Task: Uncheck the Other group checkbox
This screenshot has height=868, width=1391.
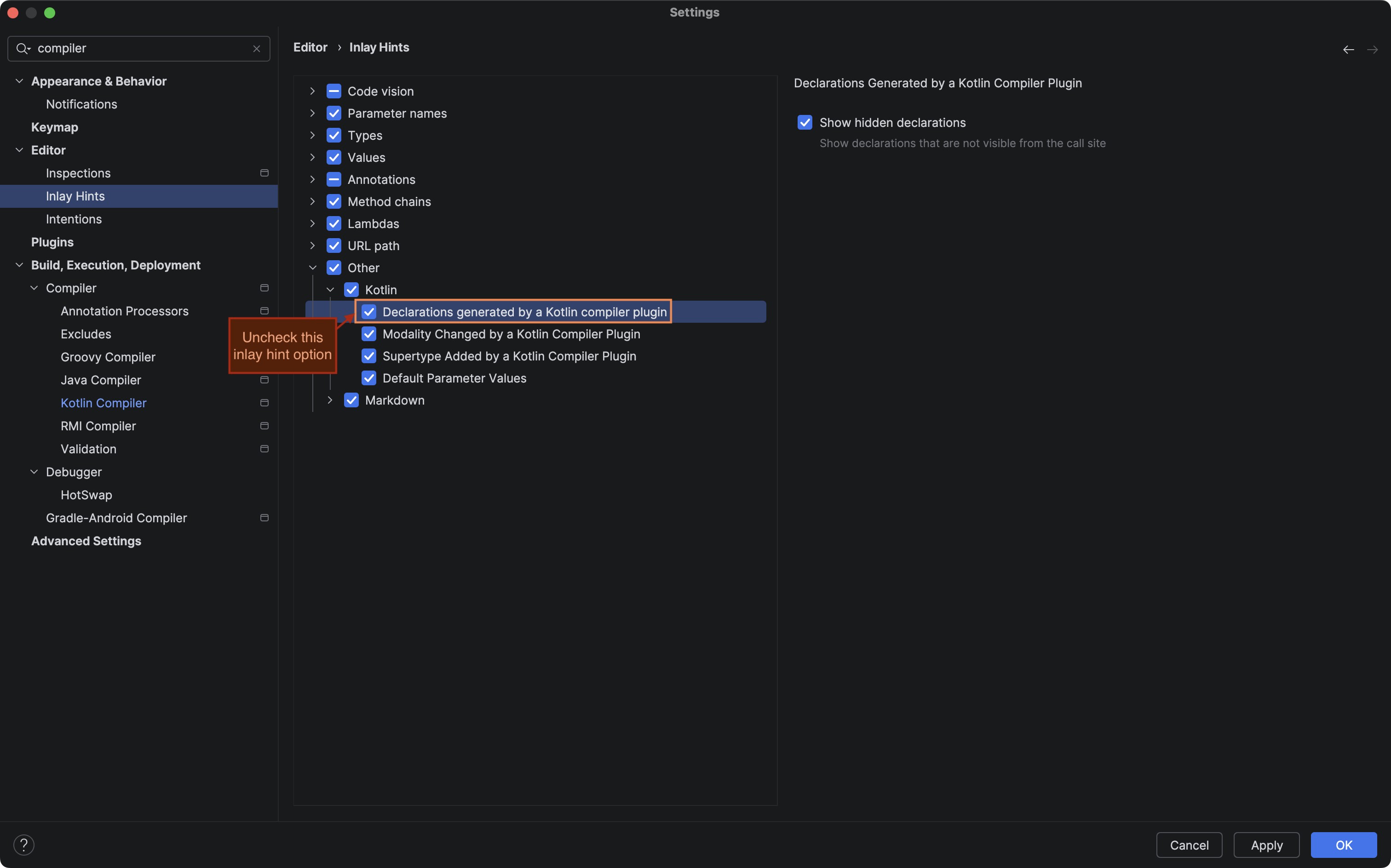Action: 333,268
